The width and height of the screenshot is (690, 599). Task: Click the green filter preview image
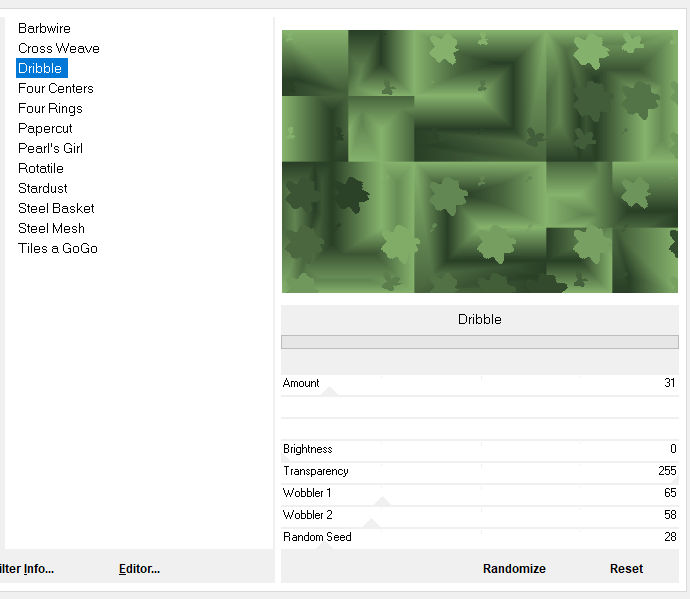479,161
